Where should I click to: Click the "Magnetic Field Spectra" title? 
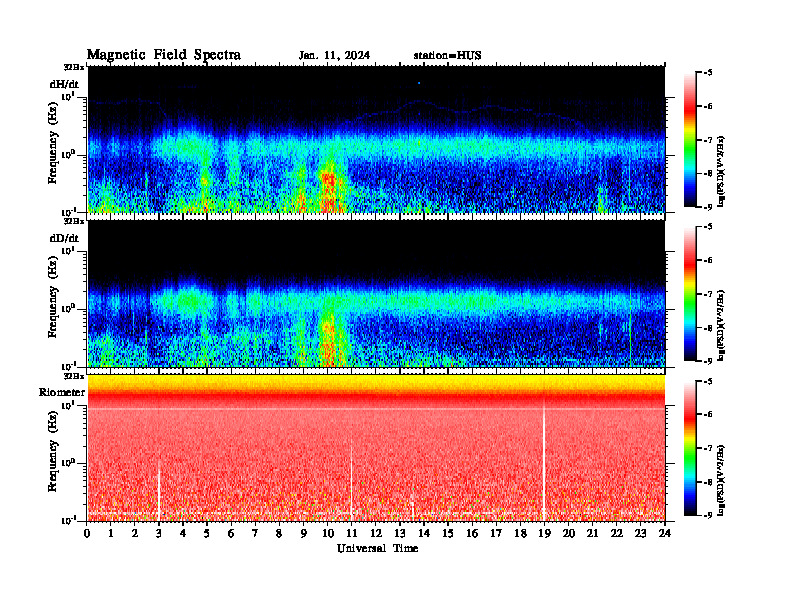[x=164, y=55]
